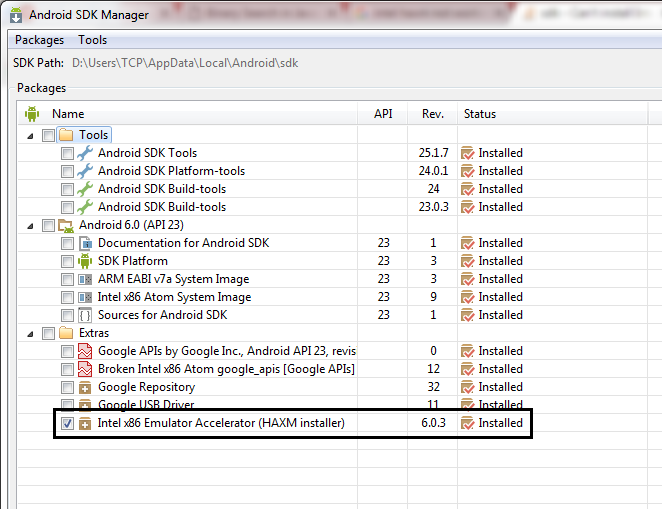Open the Tools menu
This screenshot has width=662, height=509.
[92, 40]
